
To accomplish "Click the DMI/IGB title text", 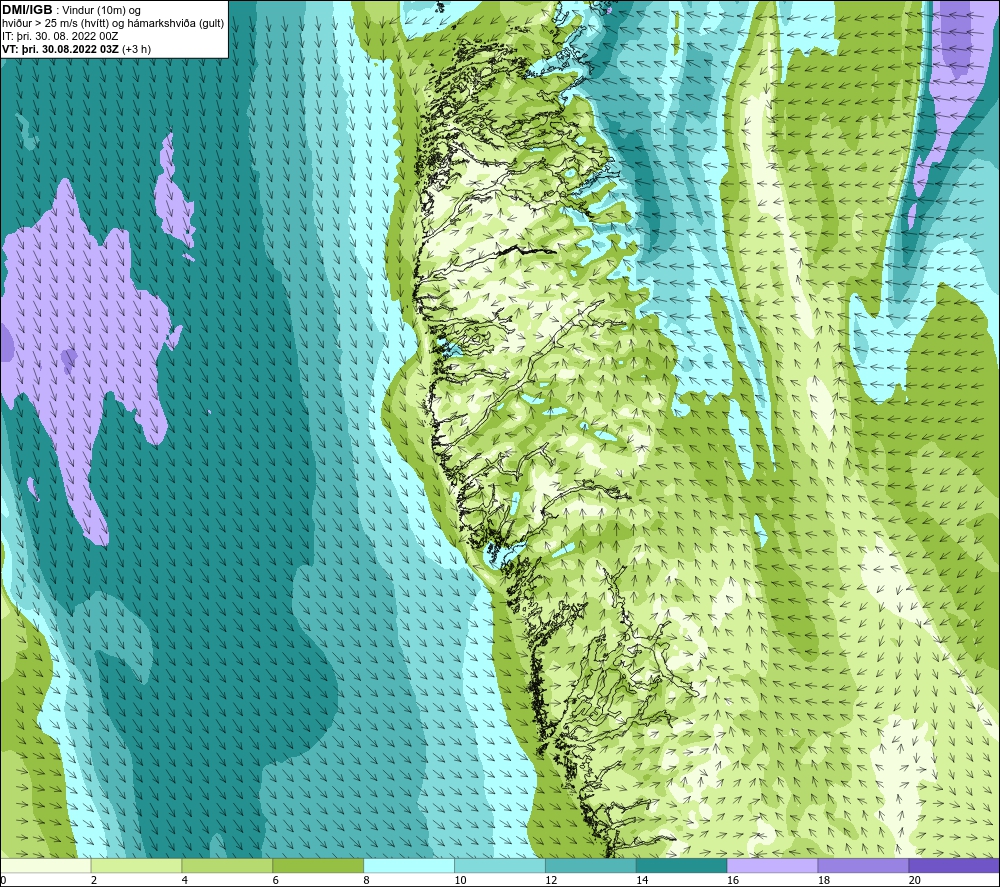I will click(x=27, y=10).
